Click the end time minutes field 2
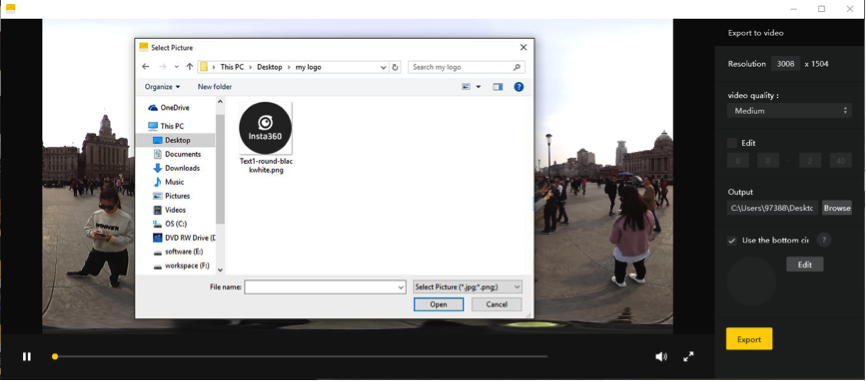 pos(810,161)
